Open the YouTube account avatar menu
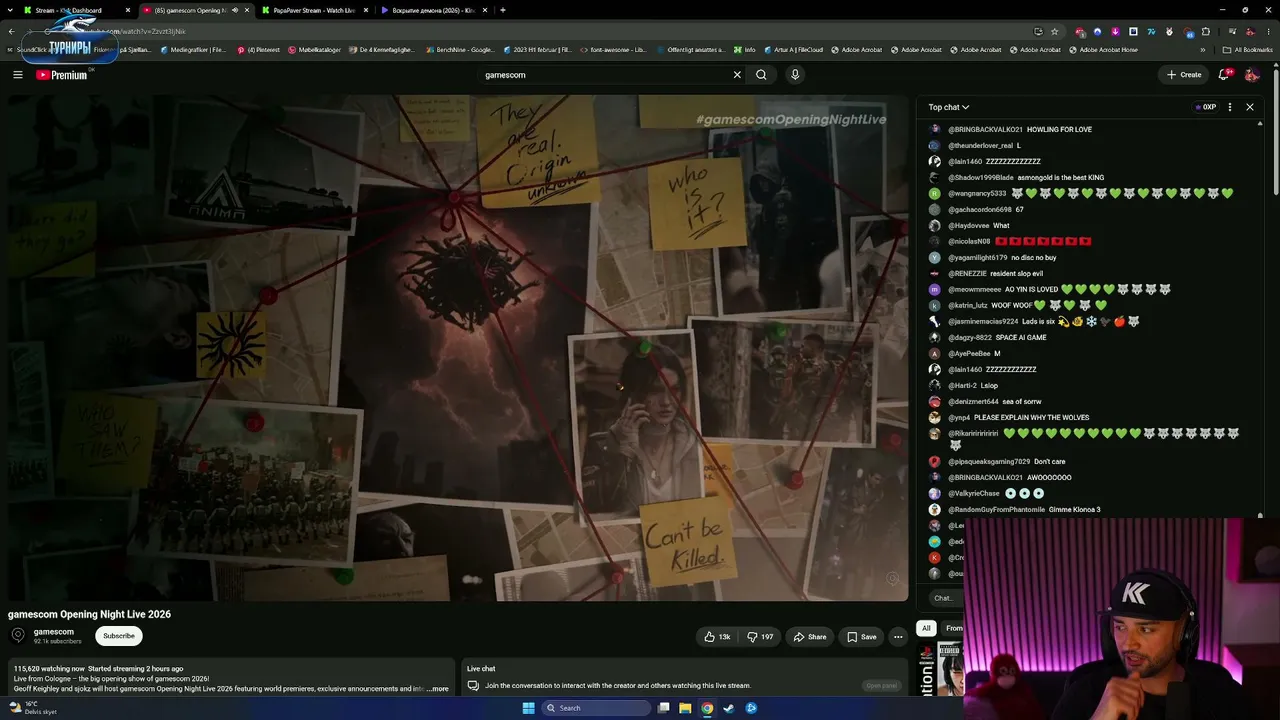Screen dimensions: 1280x720 tap(1251, 75)
